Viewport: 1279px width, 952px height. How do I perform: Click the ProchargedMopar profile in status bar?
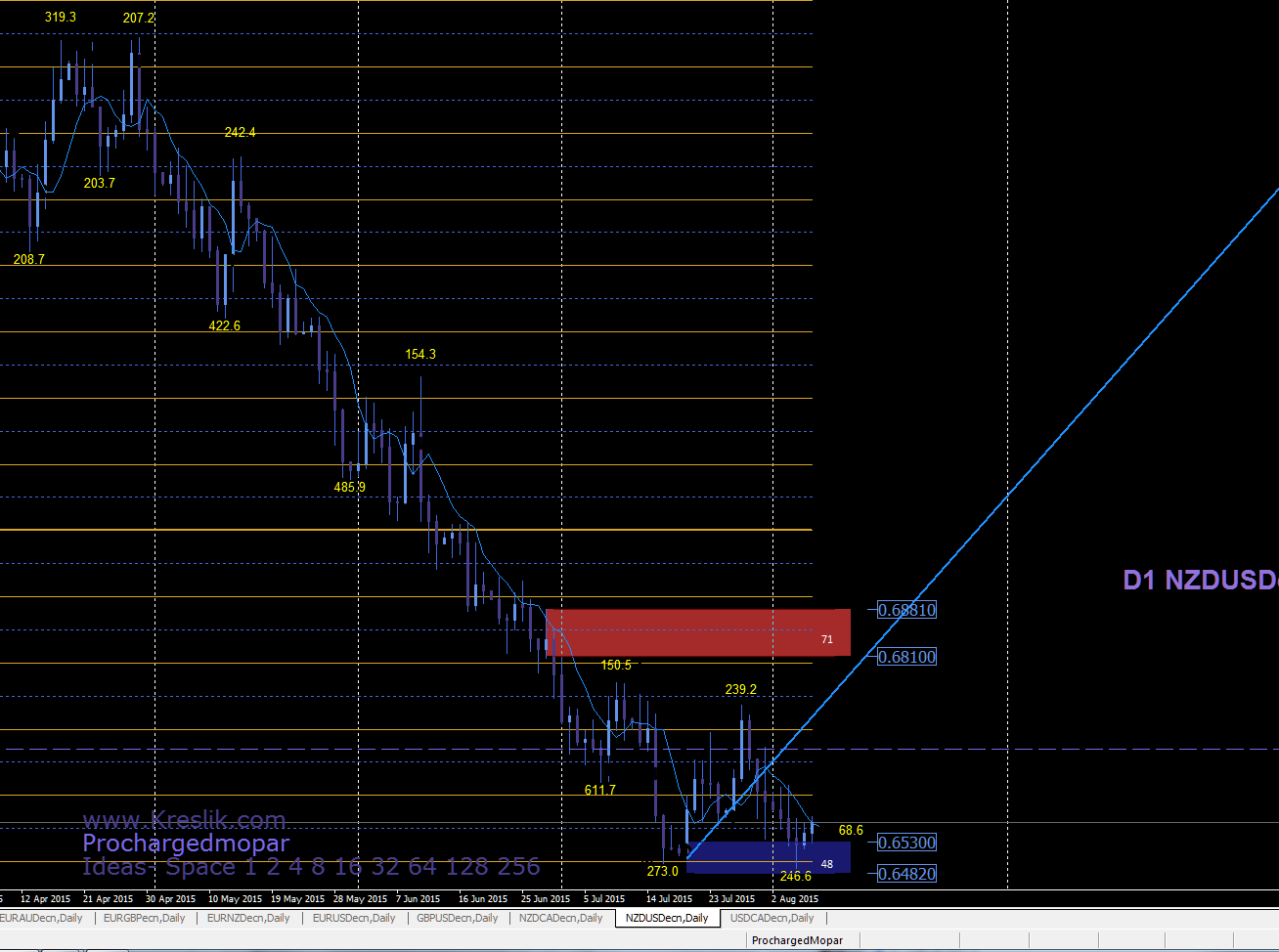click(x=797, y=940)
